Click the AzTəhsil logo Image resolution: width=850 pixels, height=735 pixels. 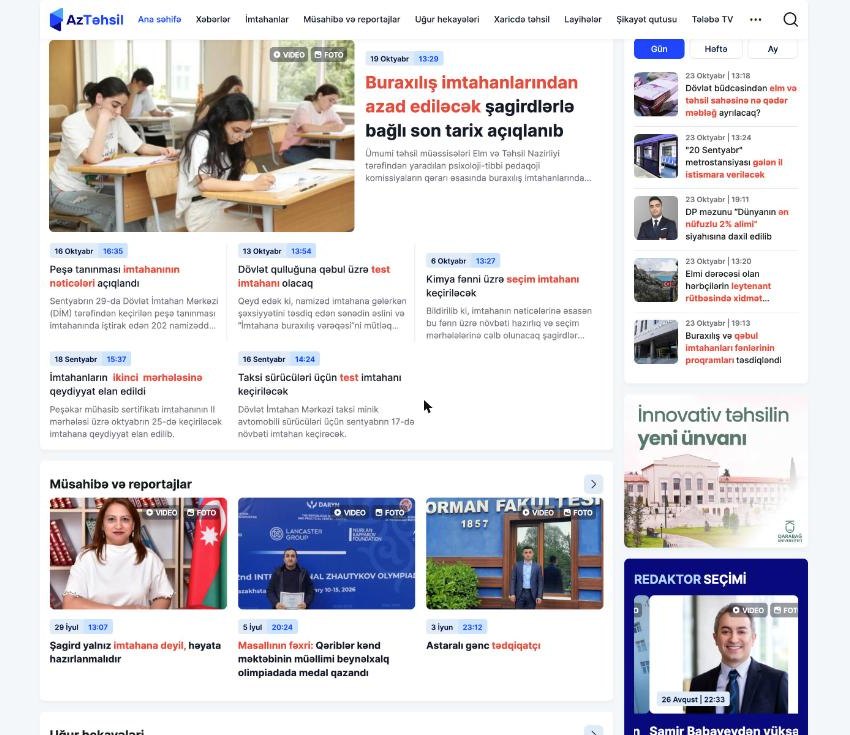point(87,20)
